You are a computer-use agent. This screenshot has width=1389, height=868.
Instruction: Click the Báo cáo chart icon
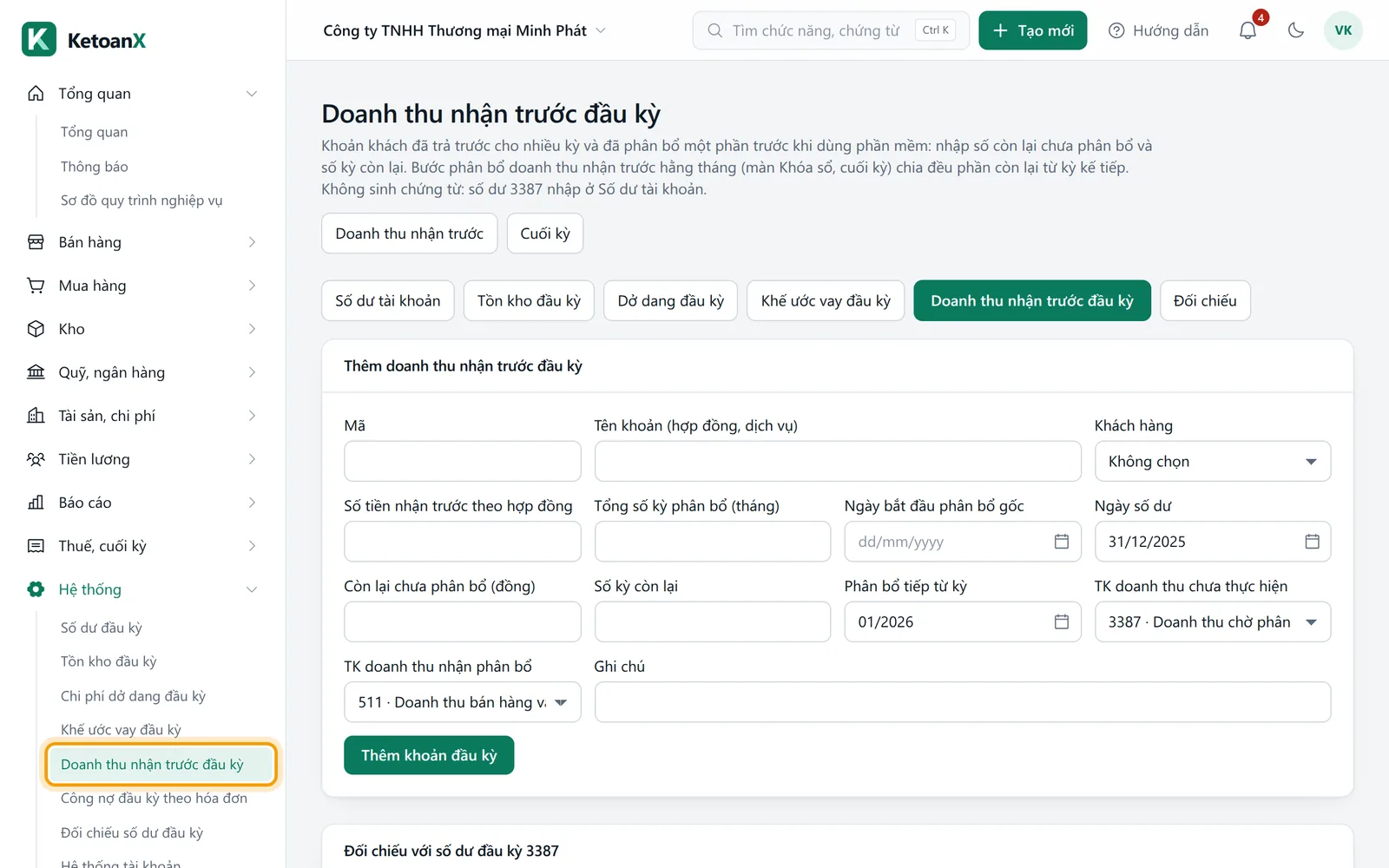point(36,503)
